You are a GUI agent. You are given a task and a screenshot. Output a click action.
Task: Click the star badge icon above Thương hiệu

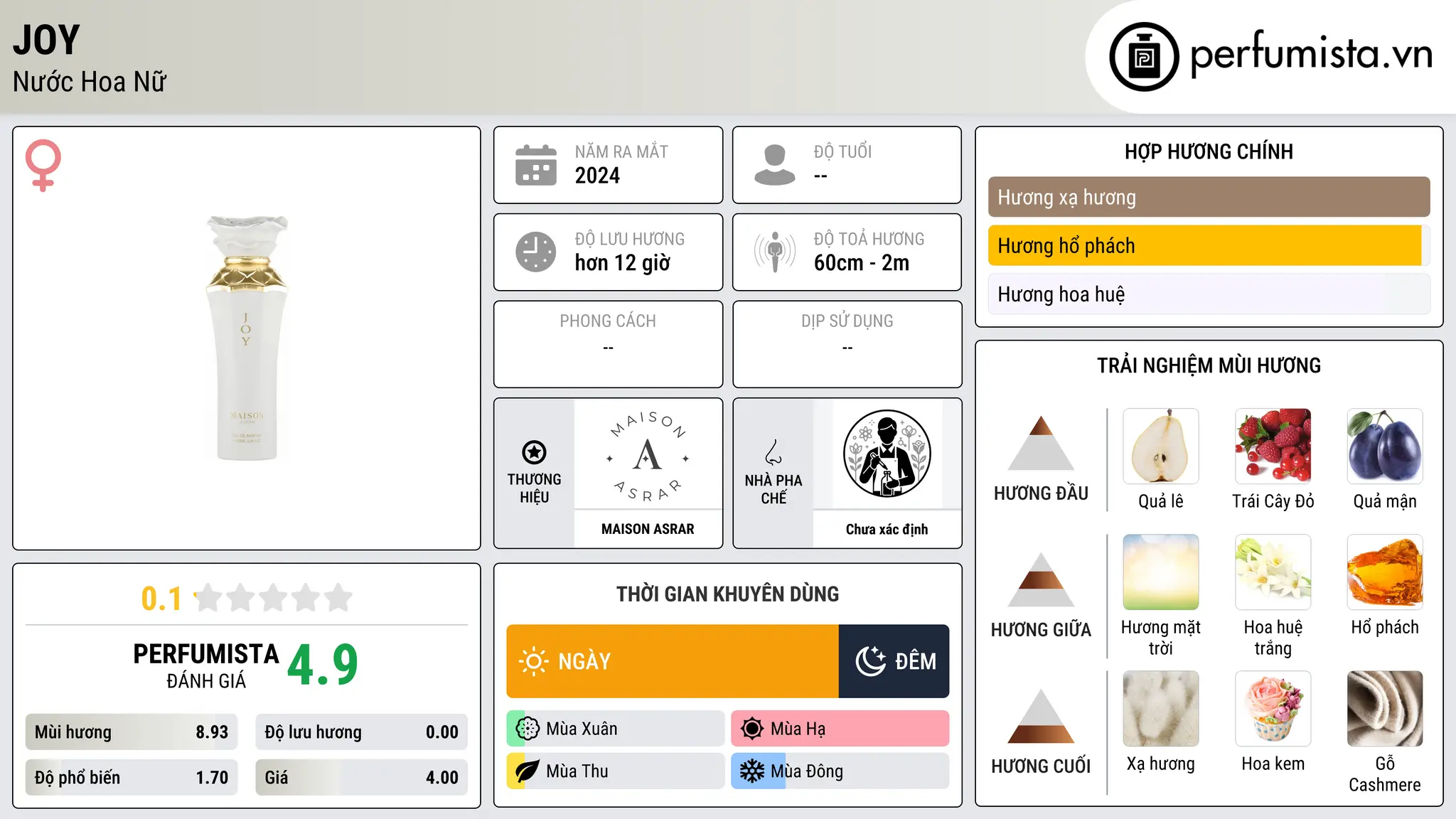coord(534,452)
